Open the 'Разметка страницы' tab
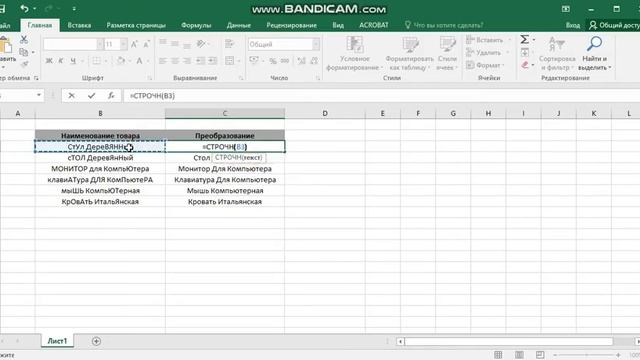The height and width of the screenshot is (360, 640). pos(136,25)
